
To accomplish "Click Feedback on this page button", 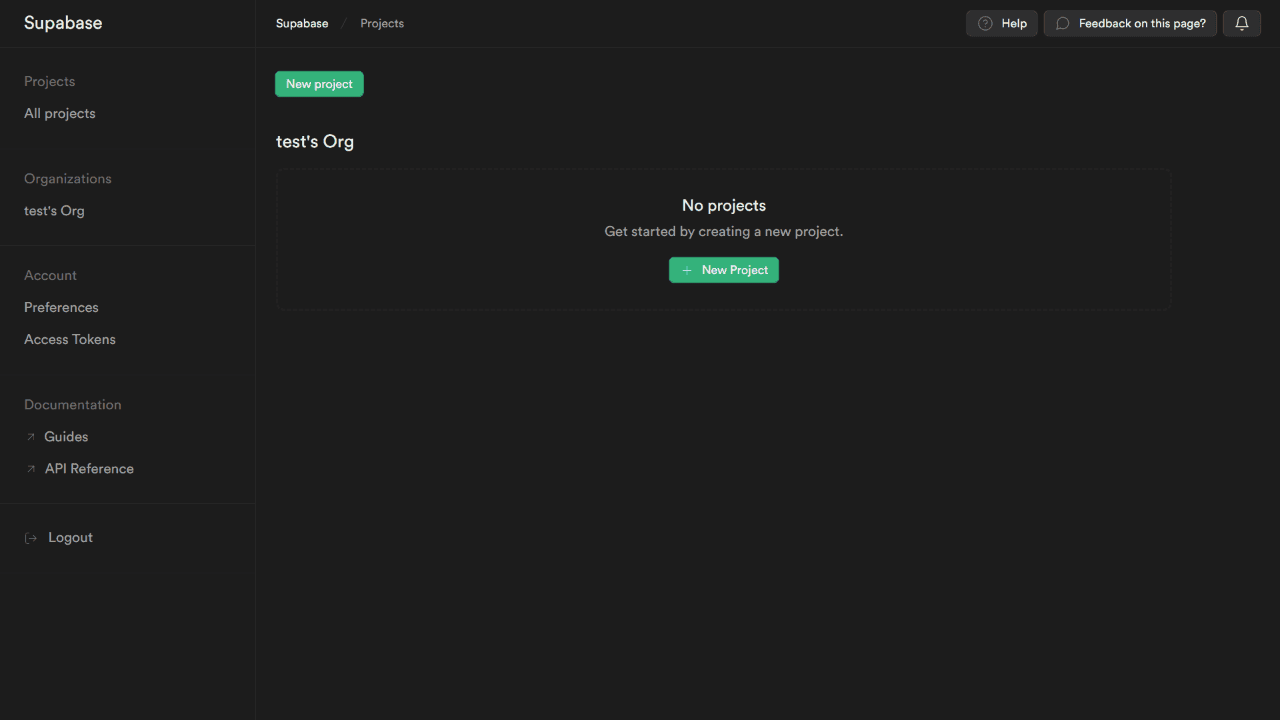I will coord(1129,23).
